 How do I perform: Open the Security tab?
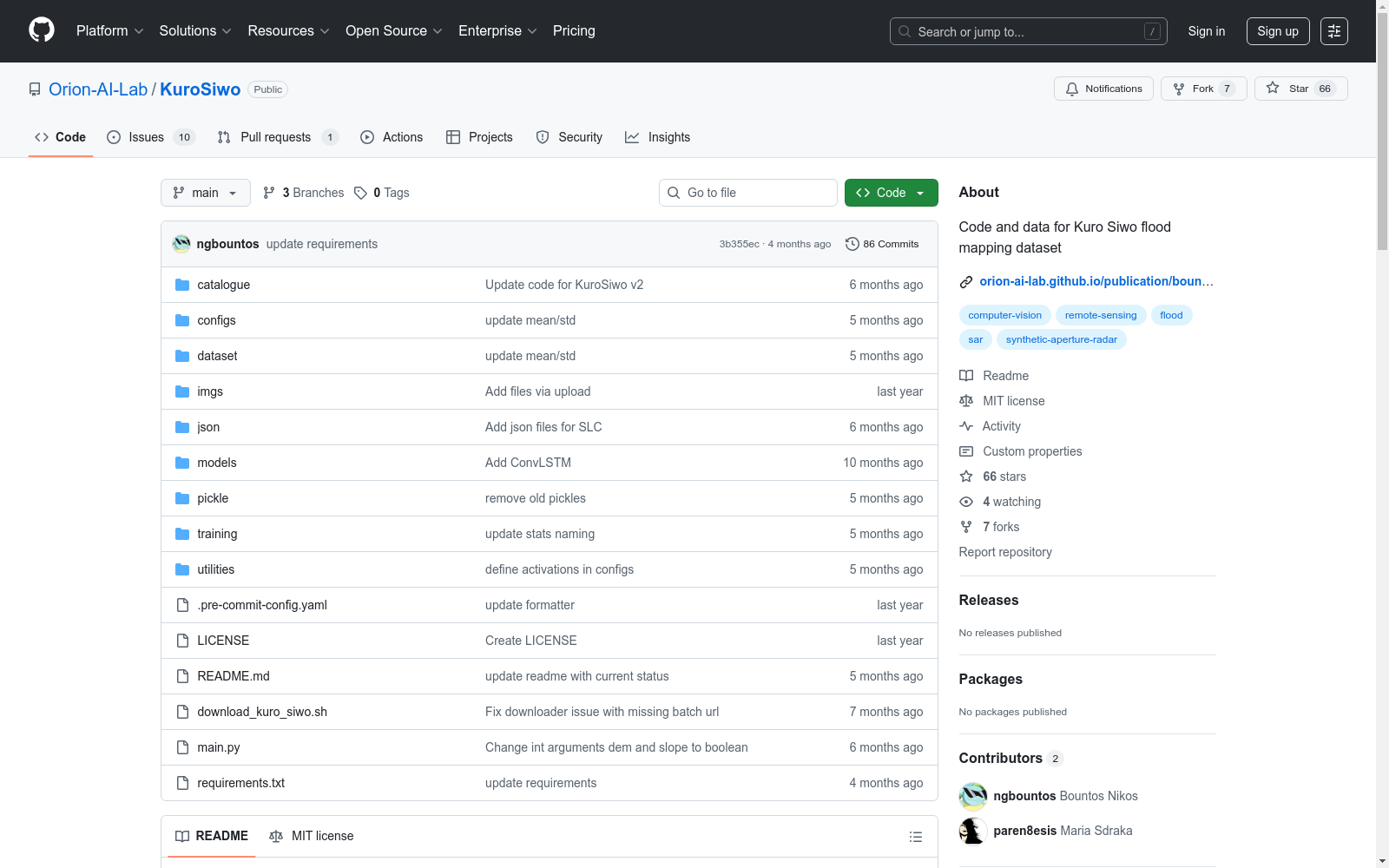(x=569, y=137)
